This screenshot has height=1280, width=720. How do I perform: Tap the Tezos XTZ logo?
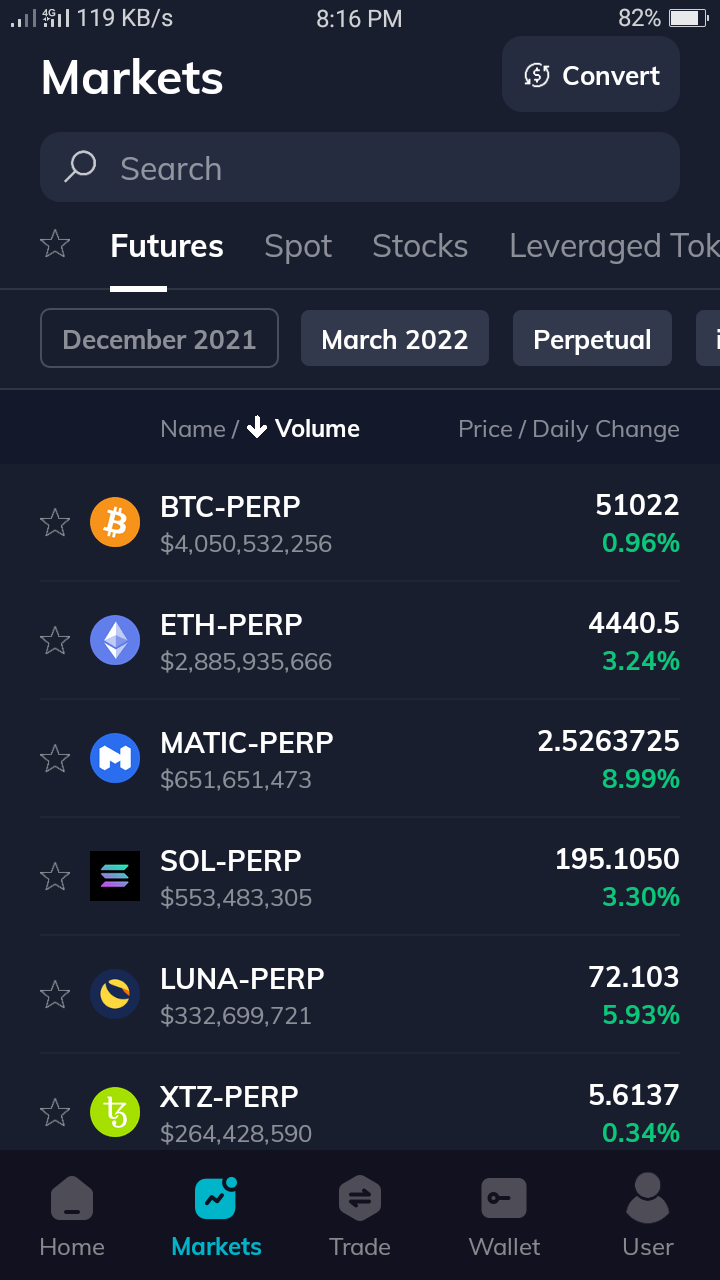point(115,1112)
